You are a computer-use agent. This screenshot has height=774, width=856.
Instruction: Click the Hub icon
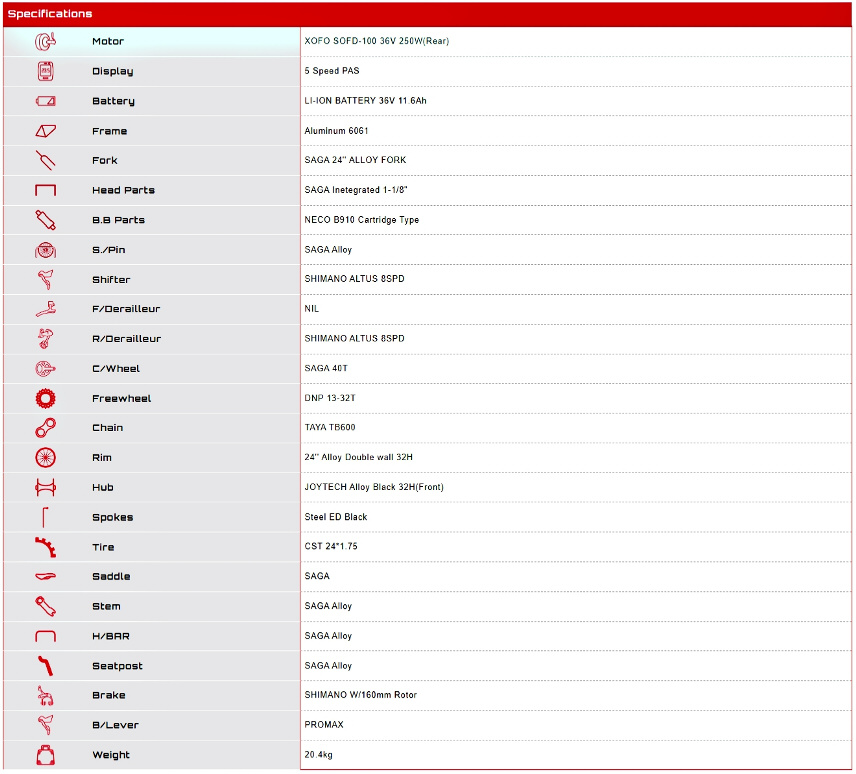pyautogui.click(x=45, y=488)
